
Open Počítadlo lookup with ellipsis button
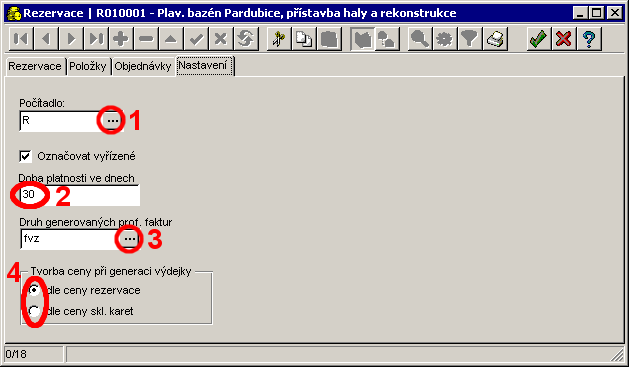pos(113,120)
